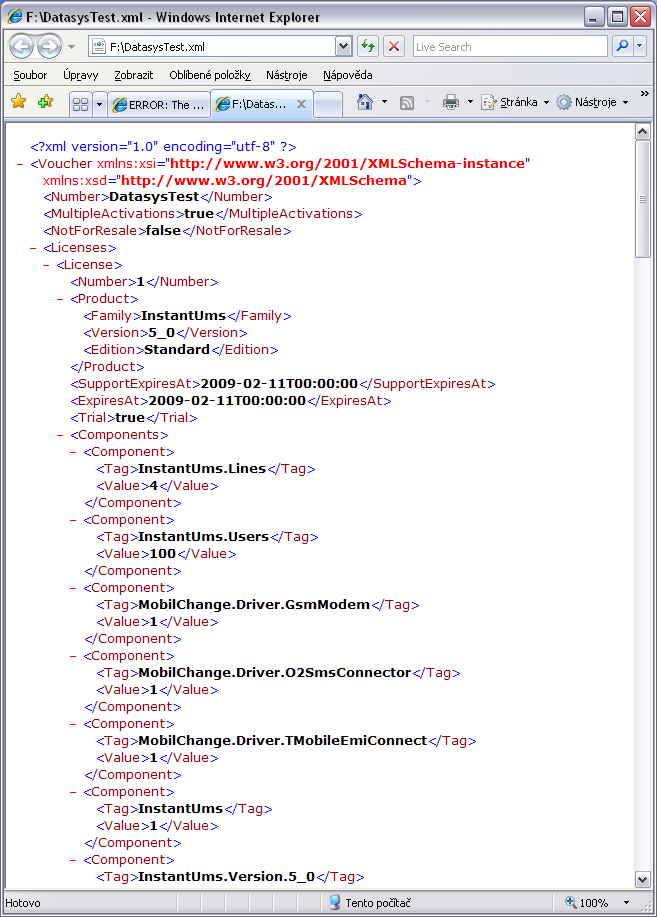Click Add to Favorites star-plus icon

(x=45, y=102)
